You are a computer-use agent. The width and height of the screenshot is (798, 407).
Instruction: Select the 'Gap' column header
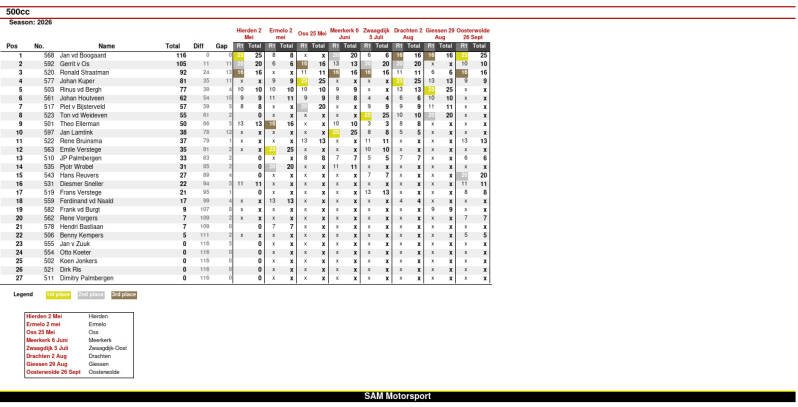pos(221,46)
